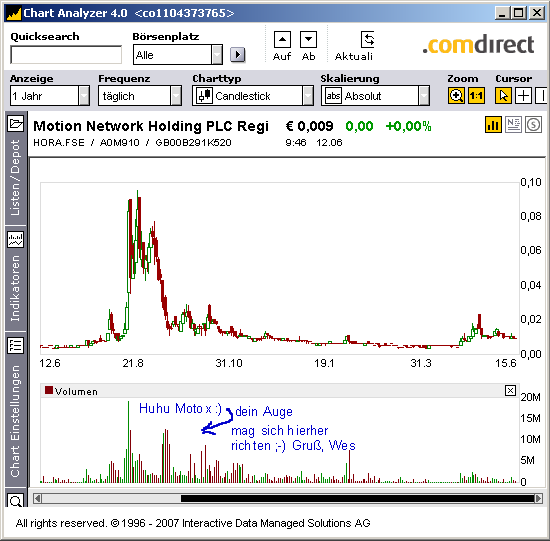Minimize the Chart Analyzer window

tap(503, 13)
